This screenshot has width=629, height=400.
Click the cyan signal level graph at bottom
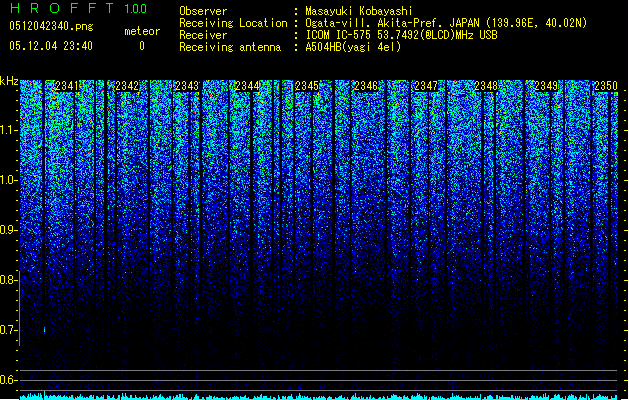(x=319, y=396)
